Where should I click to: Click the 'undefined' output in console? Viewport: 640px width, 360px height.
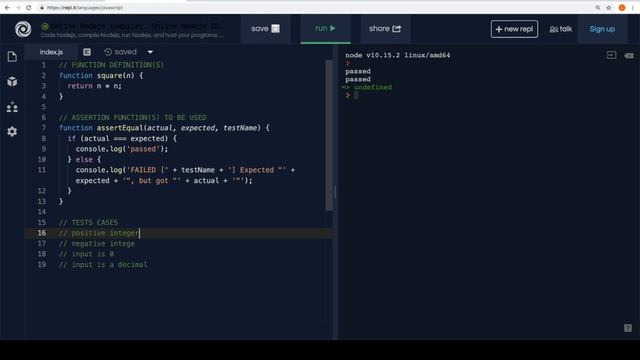[x=372, y=87]
